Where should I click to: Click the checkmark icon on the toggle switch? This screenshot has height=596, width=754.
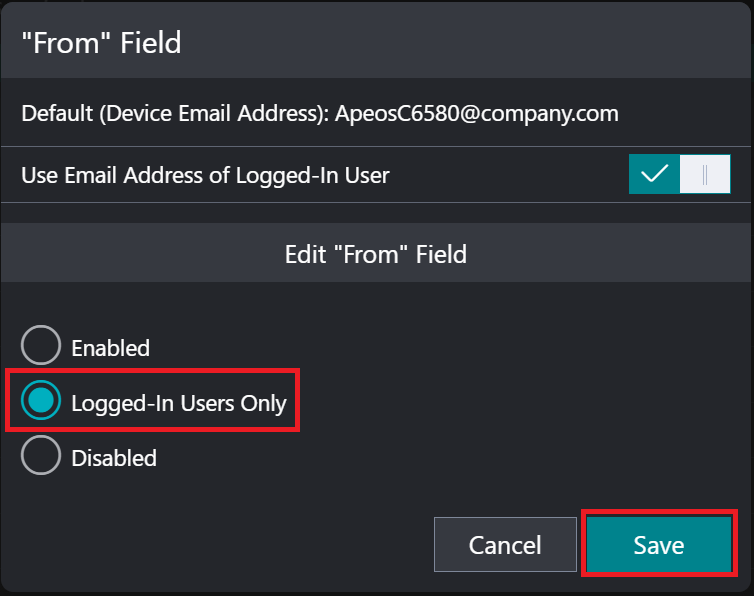(x=655, y=174)
